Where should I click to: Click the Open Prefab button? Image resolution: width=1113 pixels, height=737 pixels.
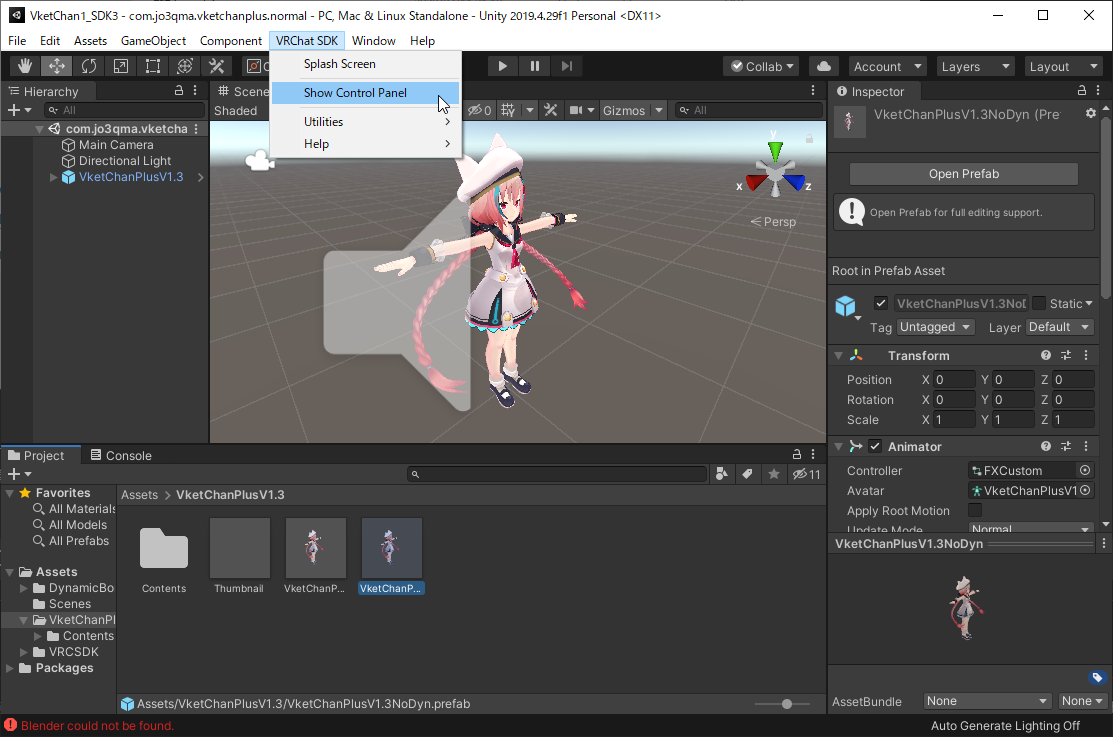click(963, 174)
